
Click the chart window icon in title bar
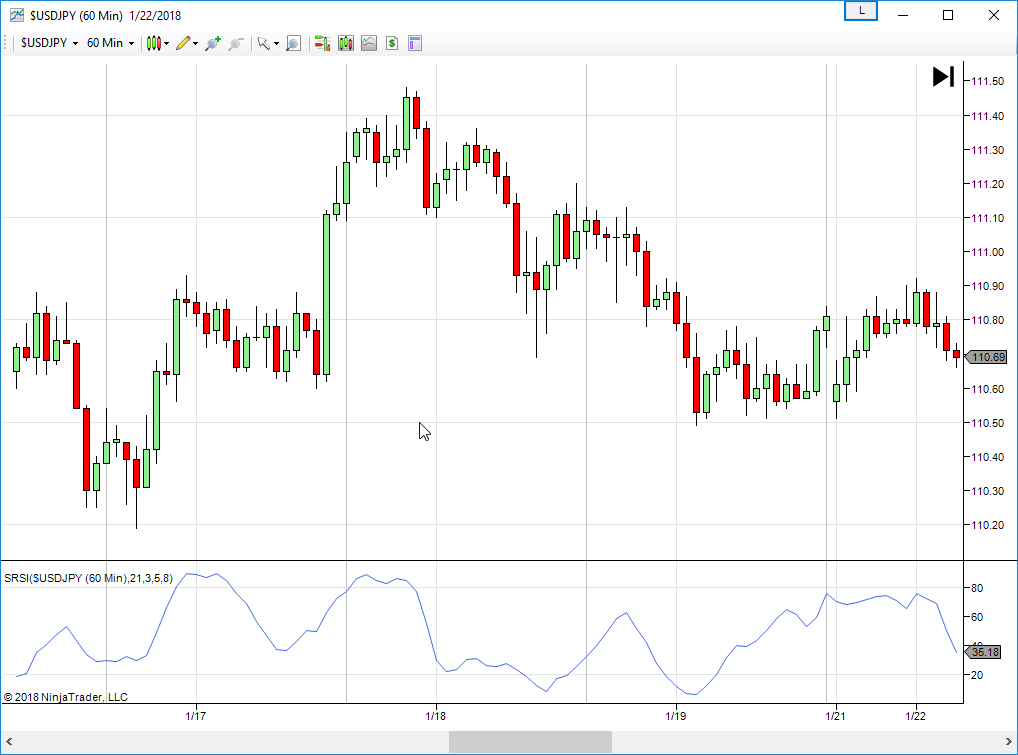click(16, 15)
